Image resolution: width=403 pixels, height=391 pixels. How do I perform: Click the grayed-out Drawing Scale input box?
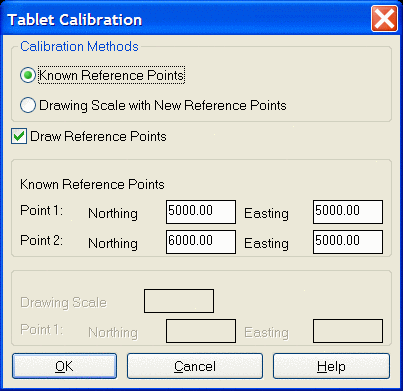(x=179, y=301)
